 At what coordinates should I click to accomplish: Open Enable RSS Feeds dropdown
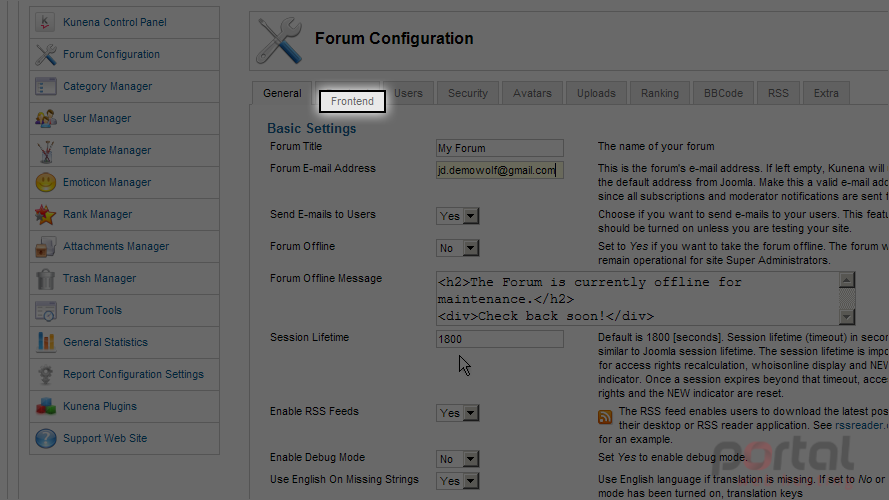[458, 413]
